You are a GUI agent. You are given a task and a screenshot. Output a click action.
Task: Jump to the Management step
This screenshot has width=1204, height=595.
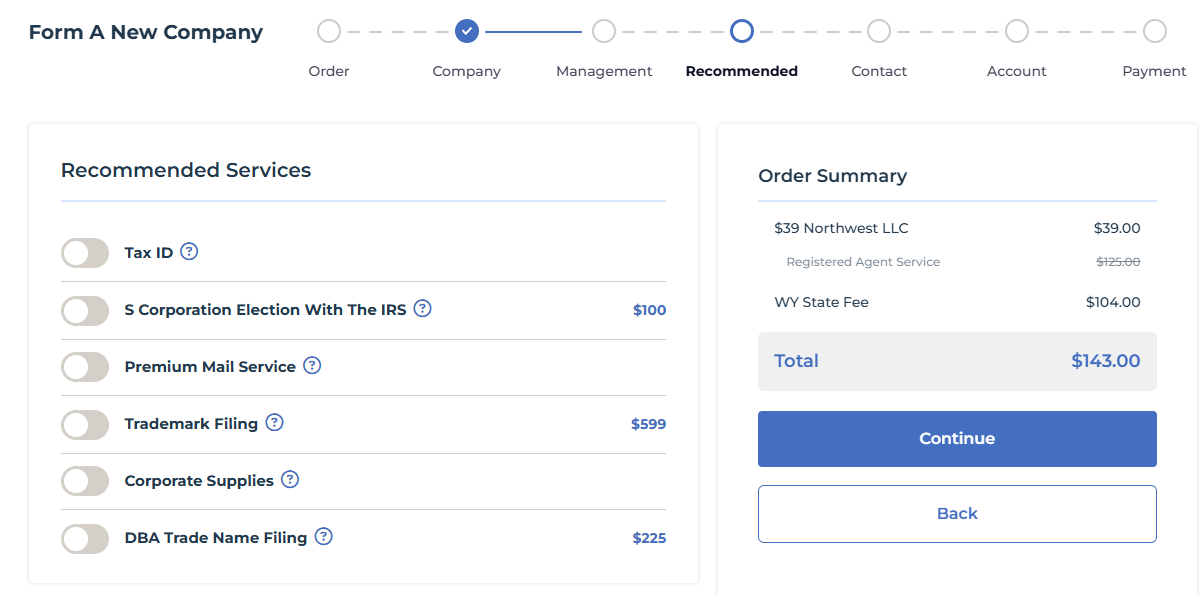pos(604,31)
